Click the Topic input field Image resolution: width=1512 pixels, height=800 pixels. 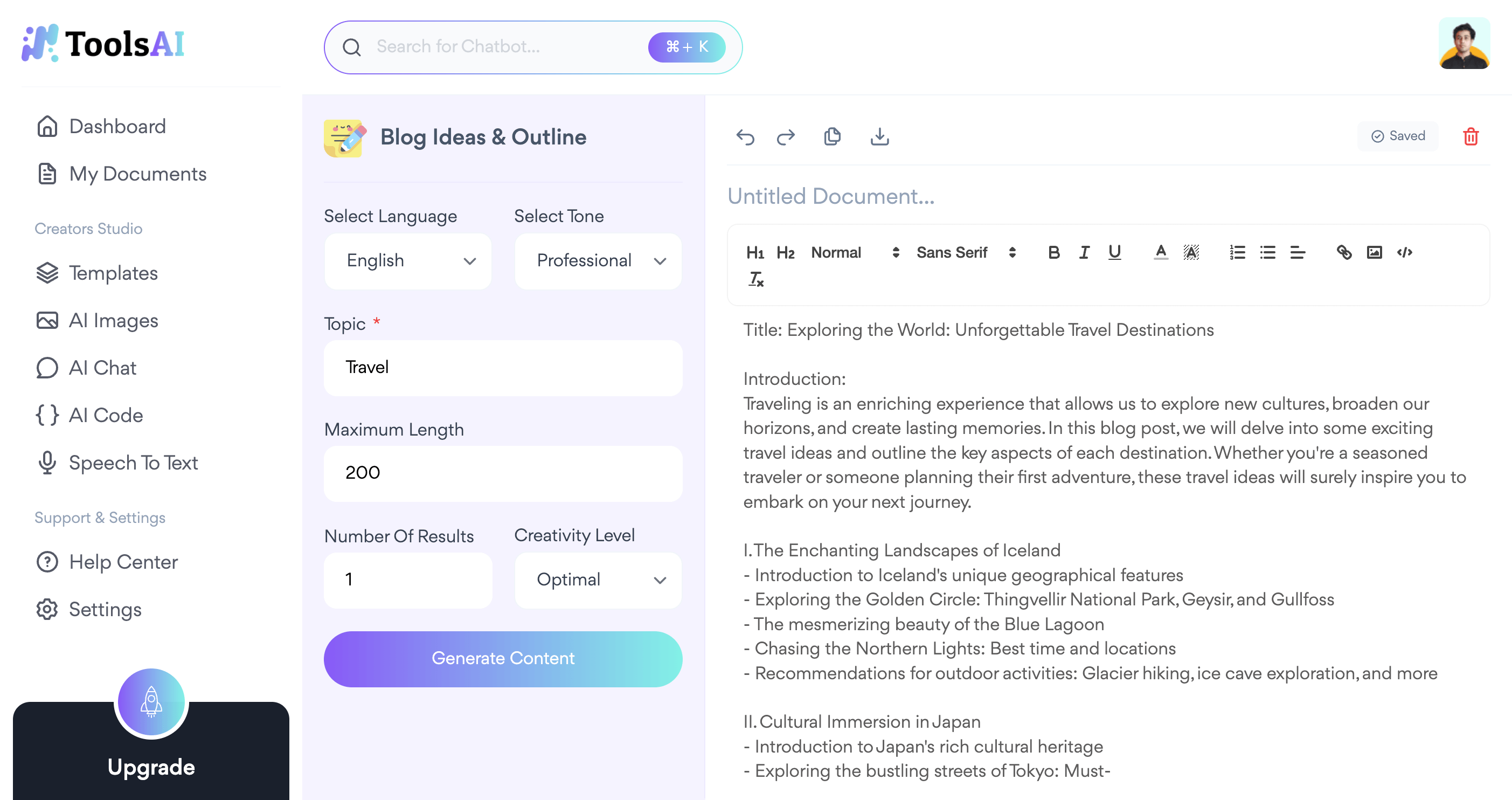click(x=503, y=368)
